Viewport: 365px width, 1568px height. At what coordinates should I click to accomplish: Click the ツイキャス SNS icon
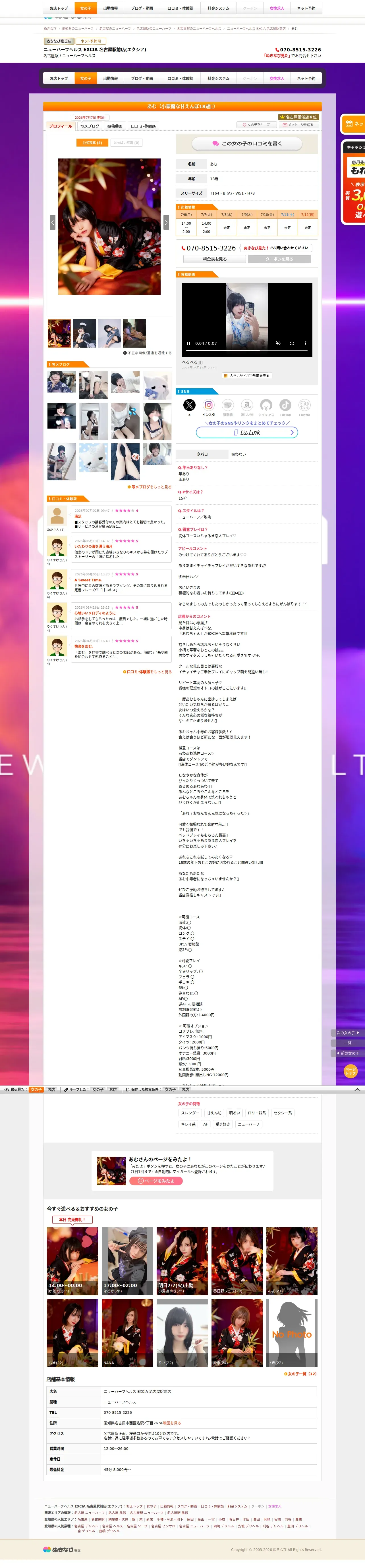click(x=266, y=405)
